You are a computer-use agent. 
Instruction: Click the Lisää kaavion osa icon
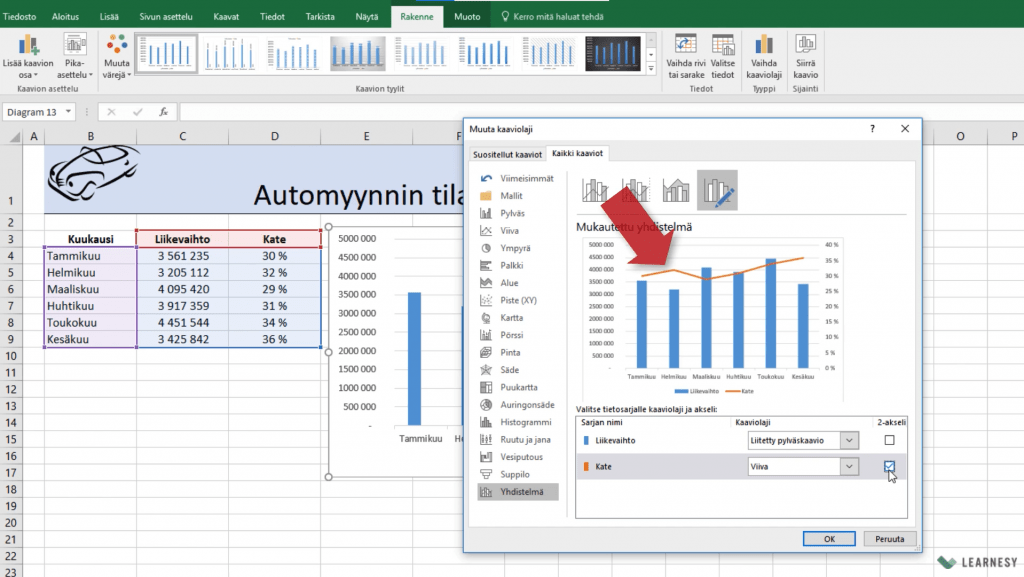[x=28, y=45]
